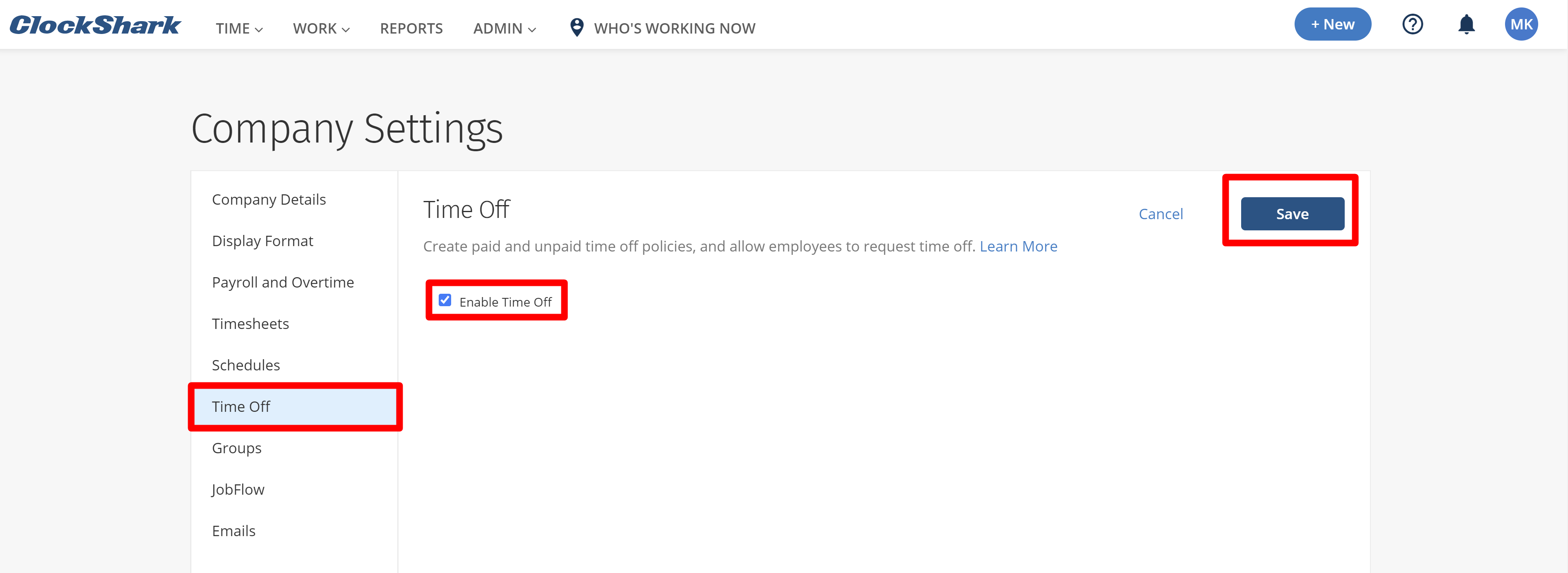
Task: Click the Enable Time Off label text
Action: pos(505,302)
